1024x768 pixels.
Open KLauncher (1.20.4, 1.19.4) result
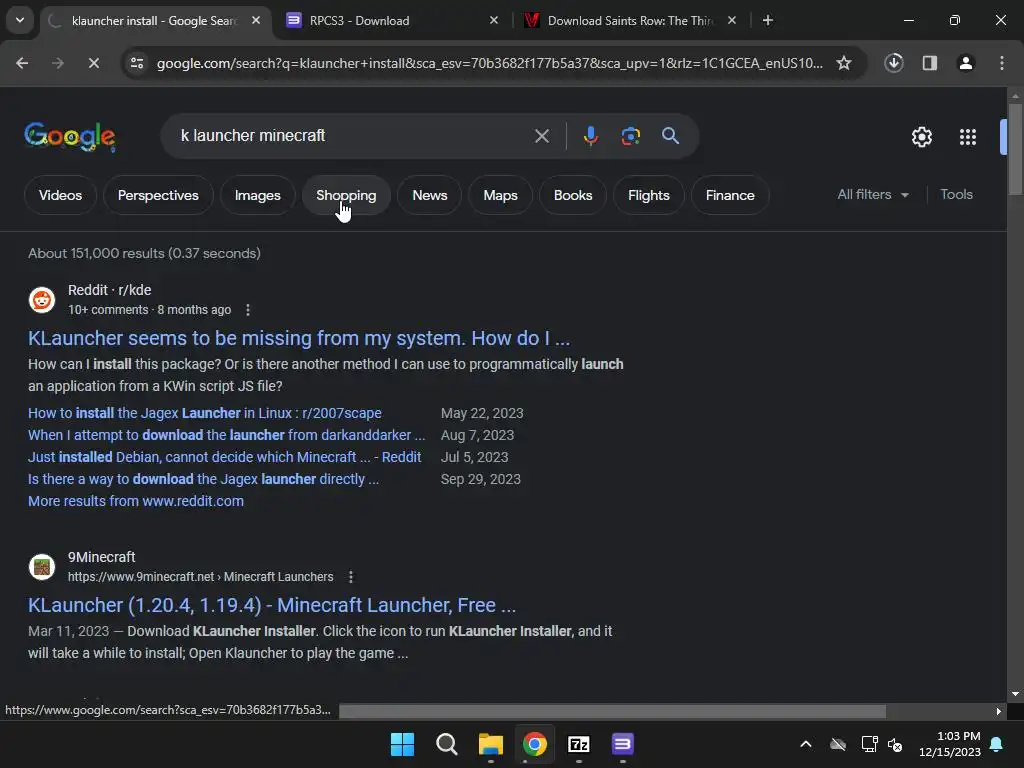(x=272, y=605)
